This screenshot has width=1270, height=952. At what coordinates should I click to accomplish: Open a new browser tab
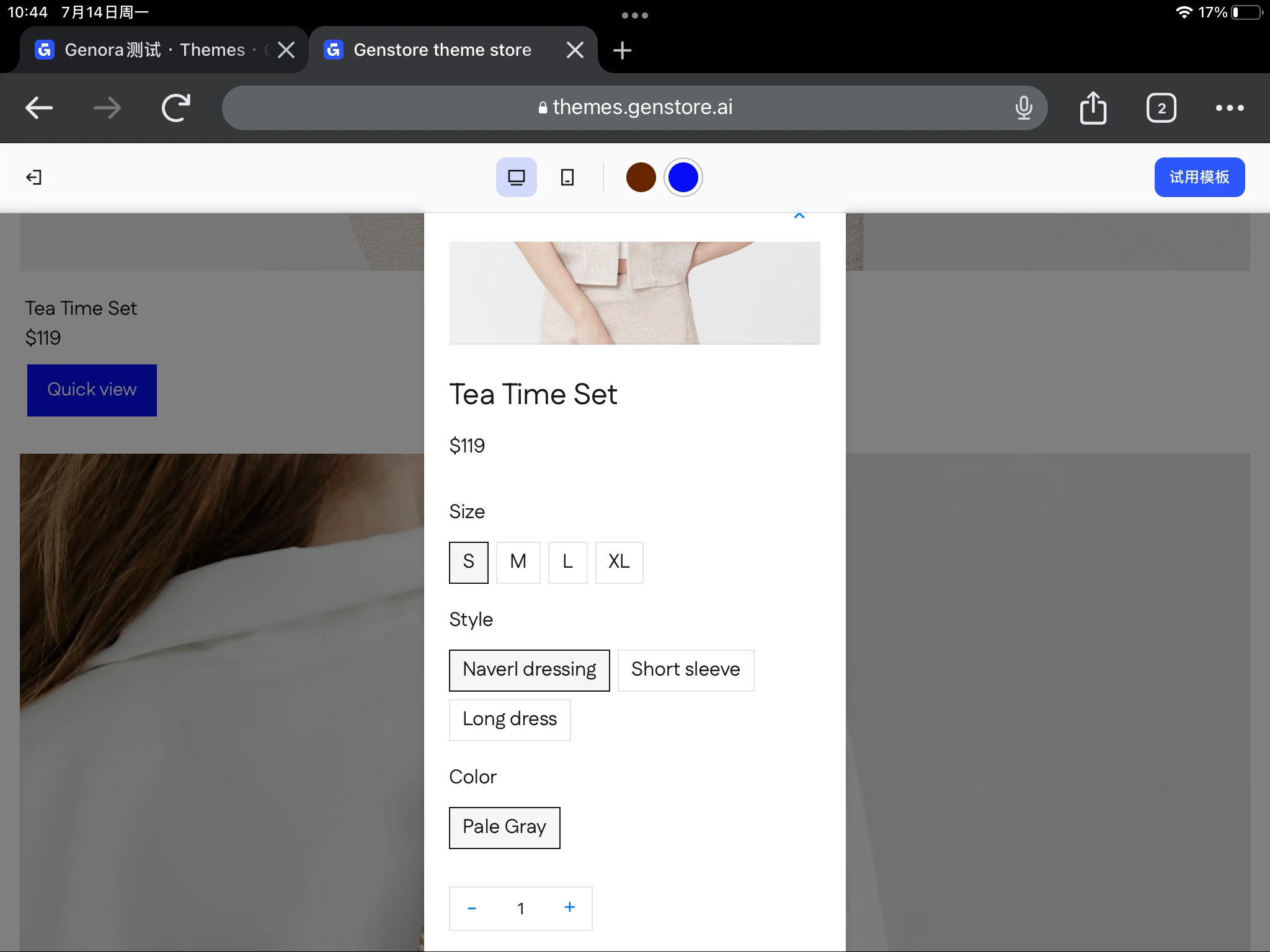622,50
